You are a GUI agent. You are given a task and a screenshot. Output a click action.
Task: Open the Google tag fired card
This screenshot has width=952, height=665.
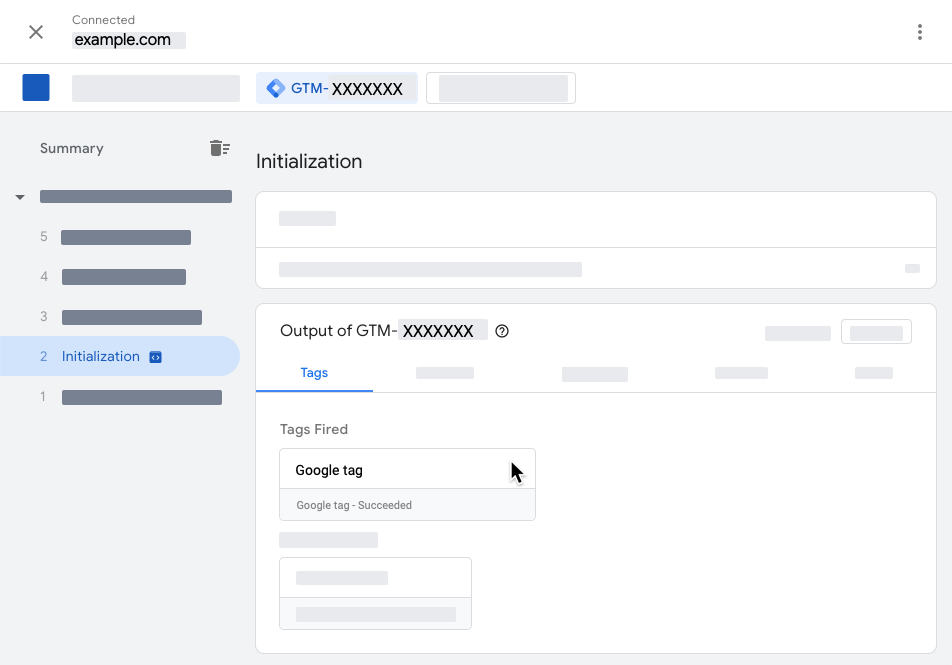pyautogui.click(x=407, y=485)
